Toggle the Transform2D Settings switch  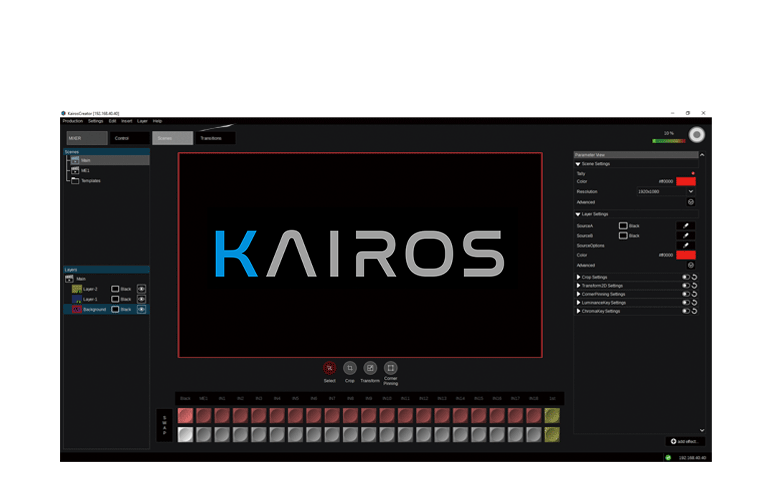[x=686, y=286]
